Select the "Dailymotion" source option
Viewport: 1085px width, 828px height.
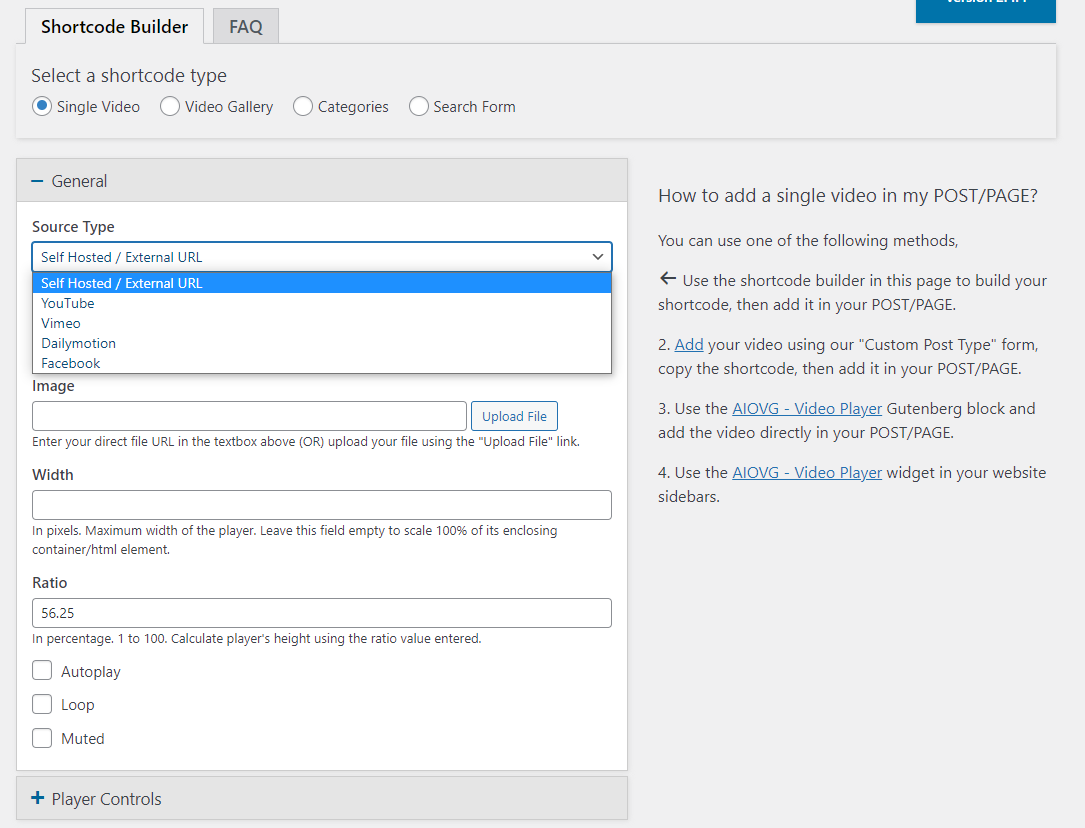78,342
